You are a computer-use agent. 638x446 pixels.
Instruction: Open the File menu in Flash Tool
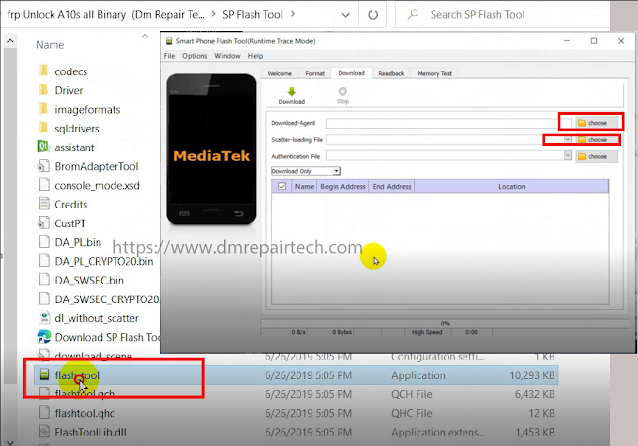(169, 56)
